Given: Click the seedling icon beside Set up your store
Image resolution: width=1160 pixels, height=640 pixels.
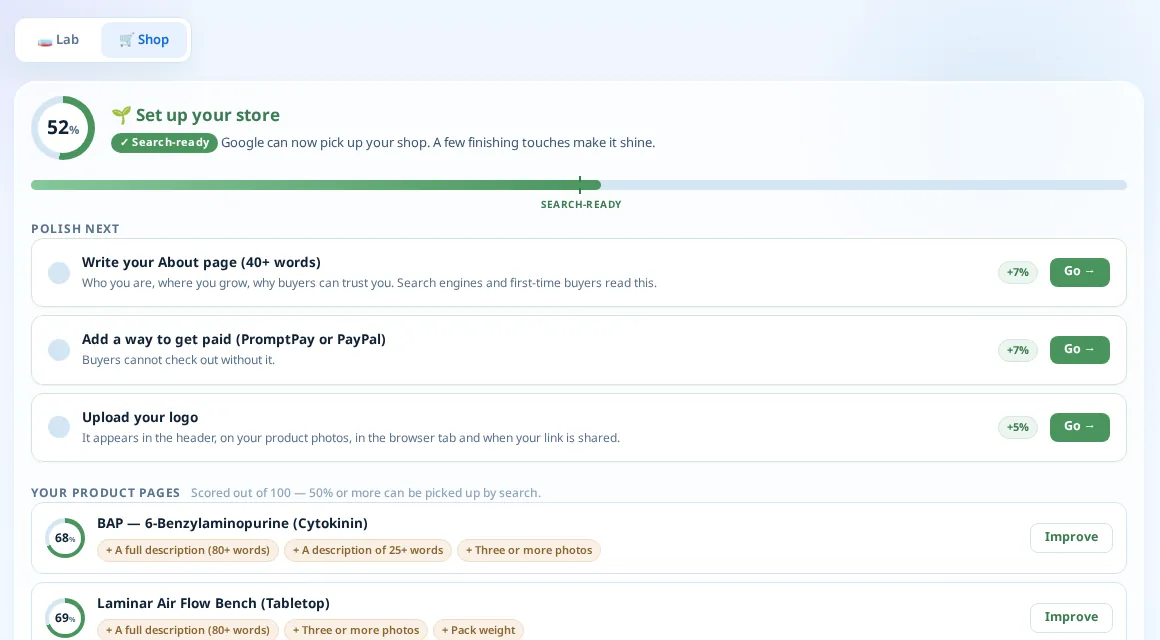Looking at the screenshot, I should [x=121, y=115].
